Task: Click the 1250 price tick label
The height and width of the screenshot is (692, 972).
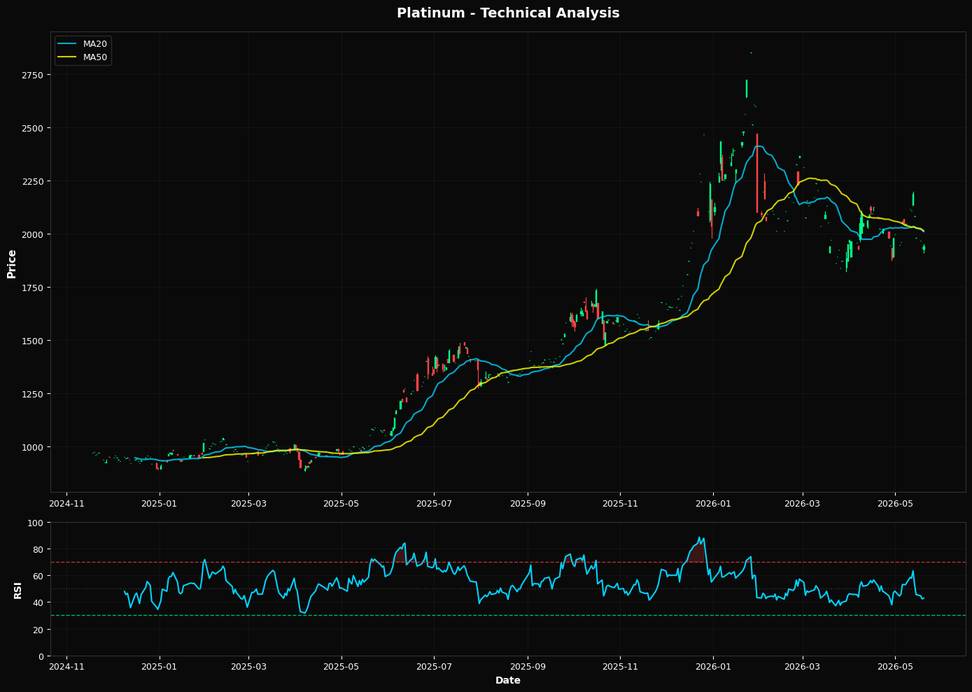Action: [x=32, y=394]
